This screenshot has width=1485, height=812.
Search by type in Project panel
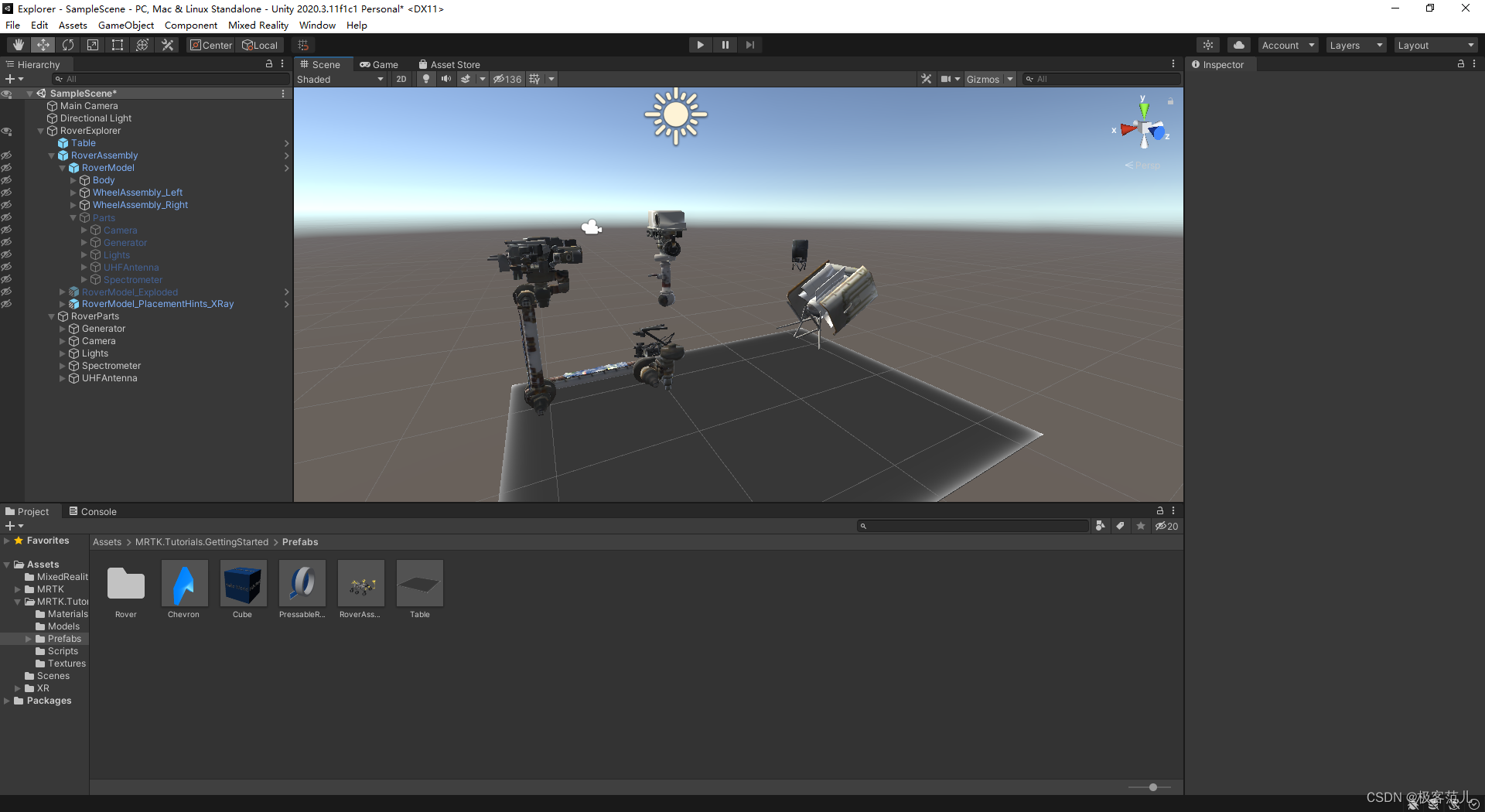[1101, 526]
